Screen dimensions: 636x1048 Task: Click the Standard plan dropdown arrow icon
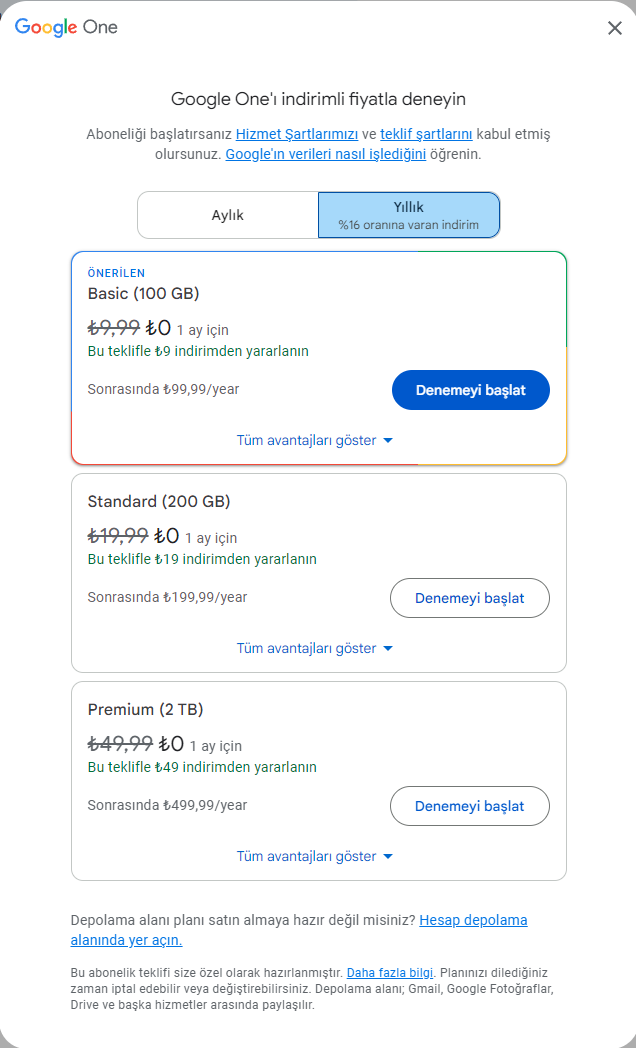click(388, 648)
